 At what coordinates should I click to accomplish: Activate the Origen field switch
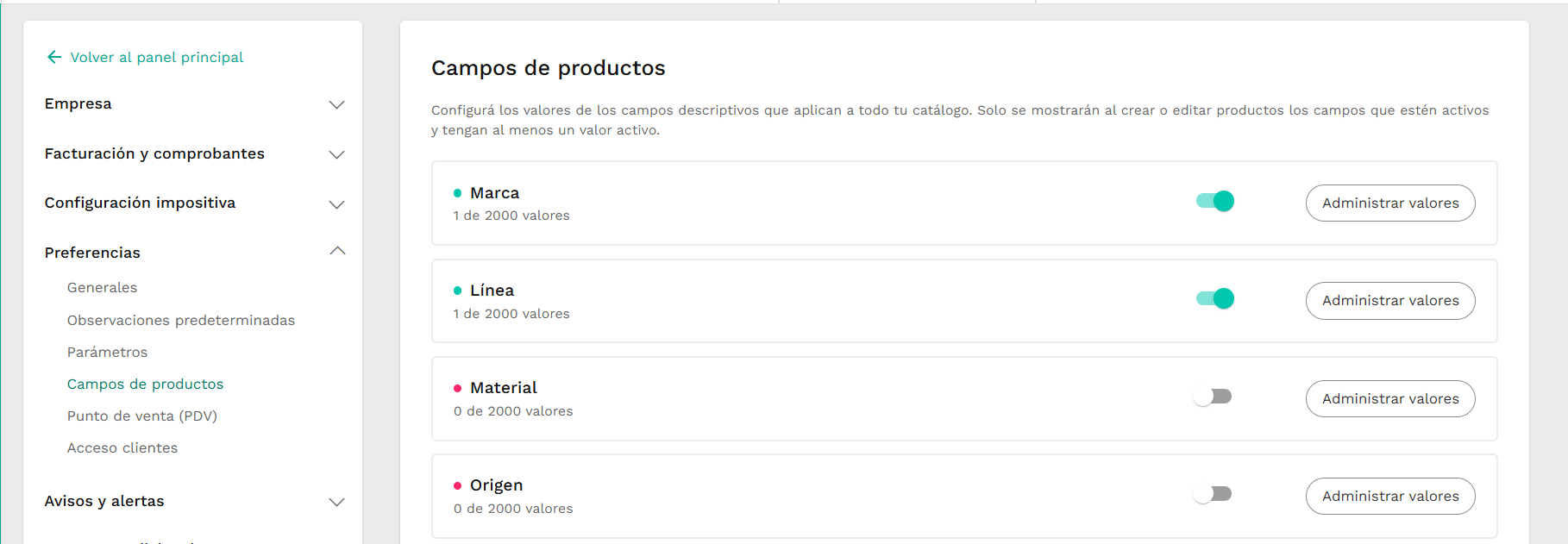point(1212,494)
